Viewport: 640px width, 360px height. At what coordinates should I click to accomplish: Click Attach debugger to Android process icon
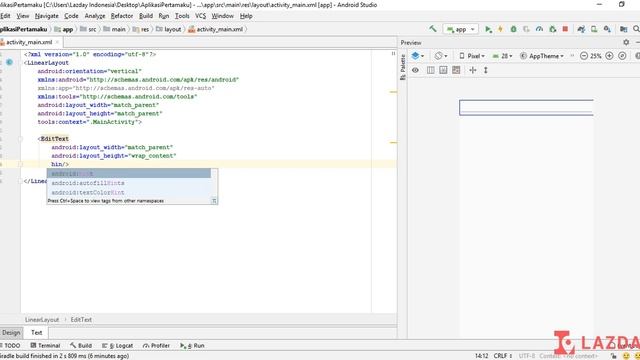point(552,29)
